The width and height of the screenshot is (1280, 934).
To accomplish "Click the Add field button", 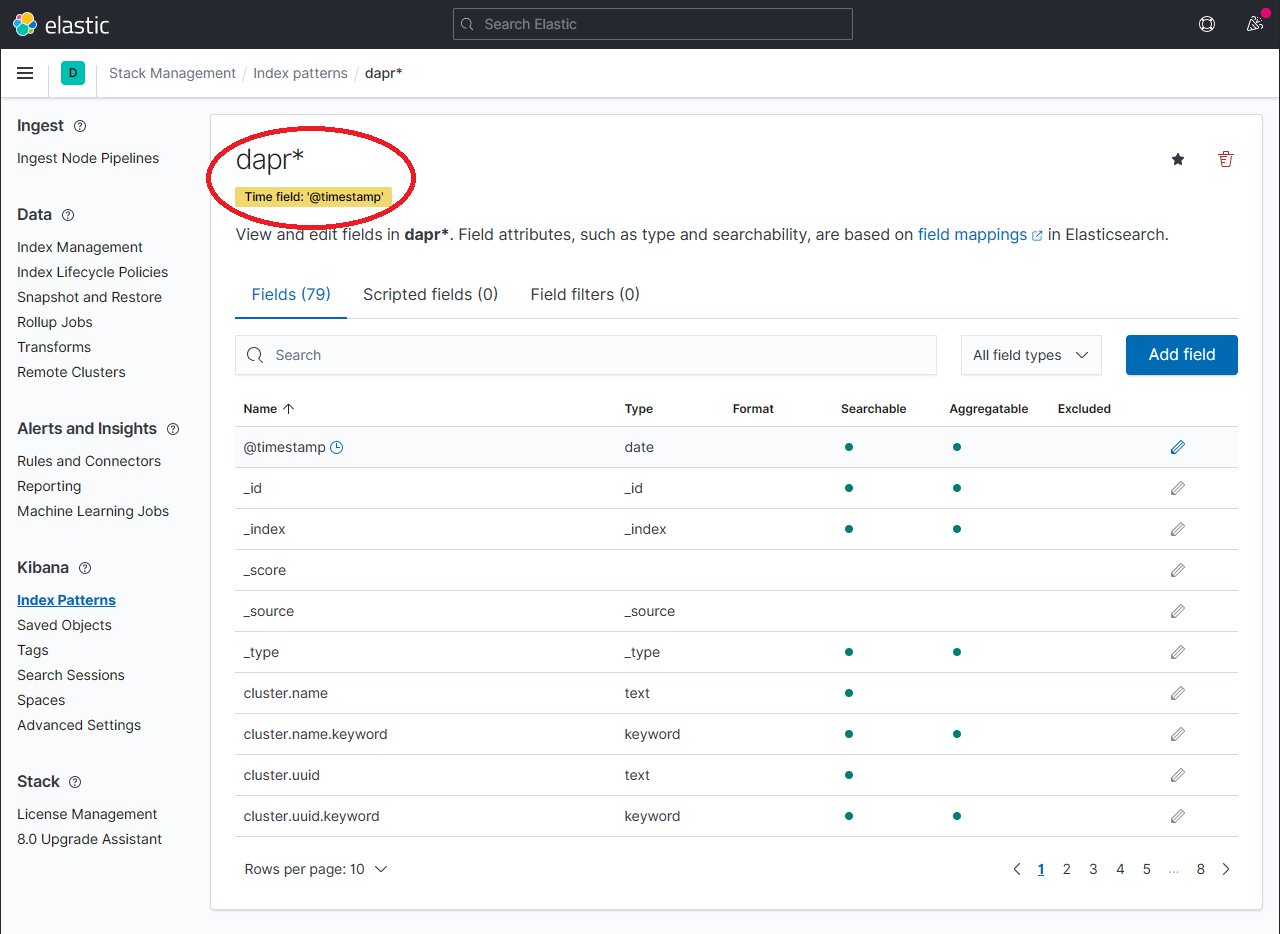I will tap(1181, 355).
